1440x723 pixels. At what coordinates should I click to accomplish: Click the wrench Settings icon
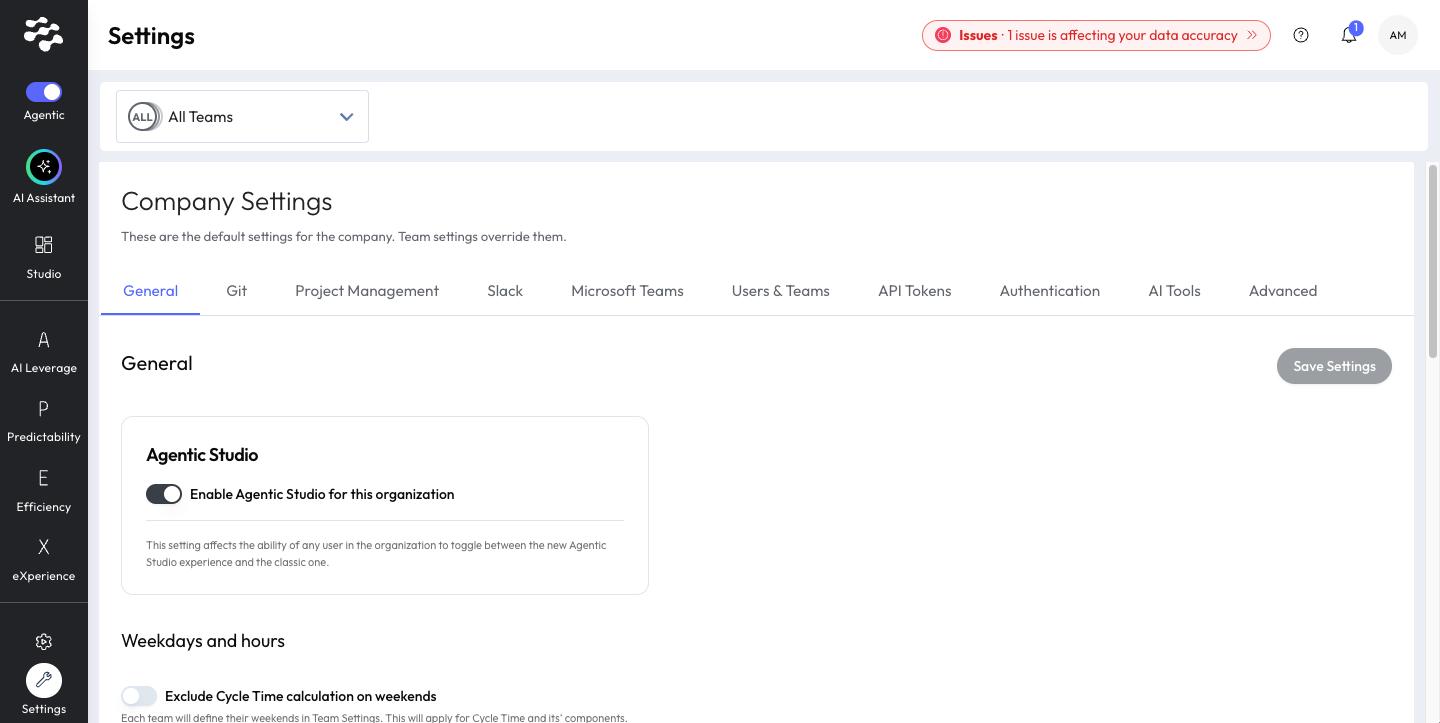(44, 680)
